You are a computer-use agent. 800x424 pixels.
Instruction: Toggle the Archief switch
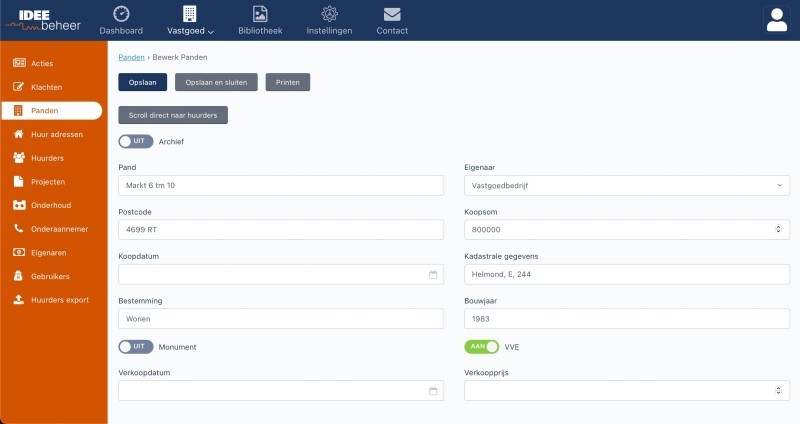[x=136, y=142]
